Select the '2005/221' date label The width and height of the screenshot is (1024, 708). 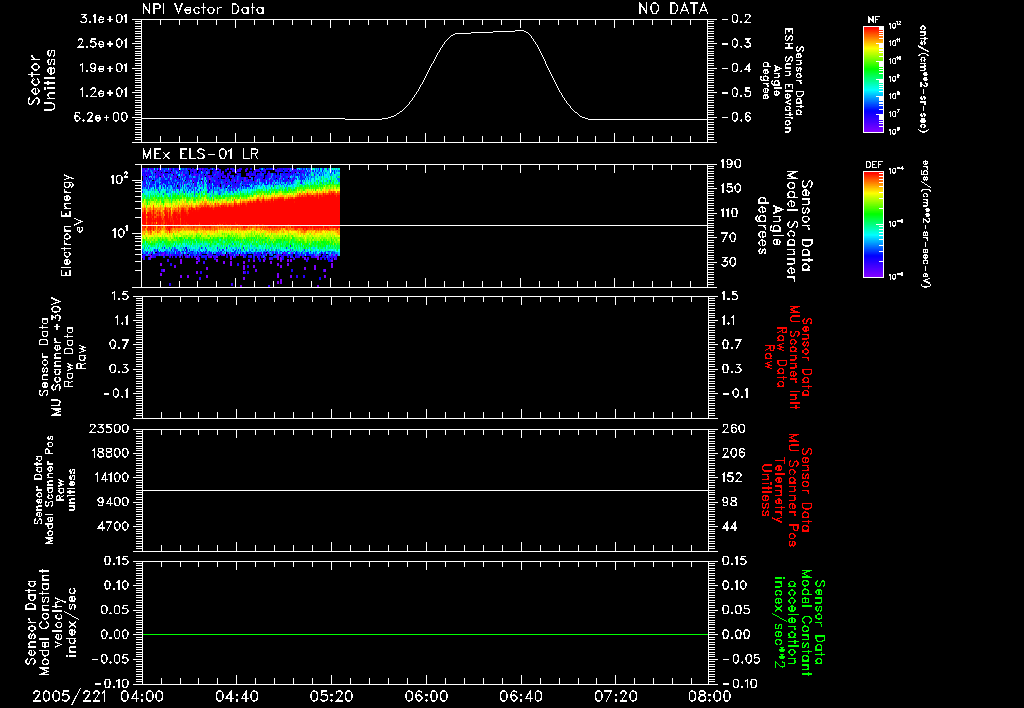(x=69, y=696)
